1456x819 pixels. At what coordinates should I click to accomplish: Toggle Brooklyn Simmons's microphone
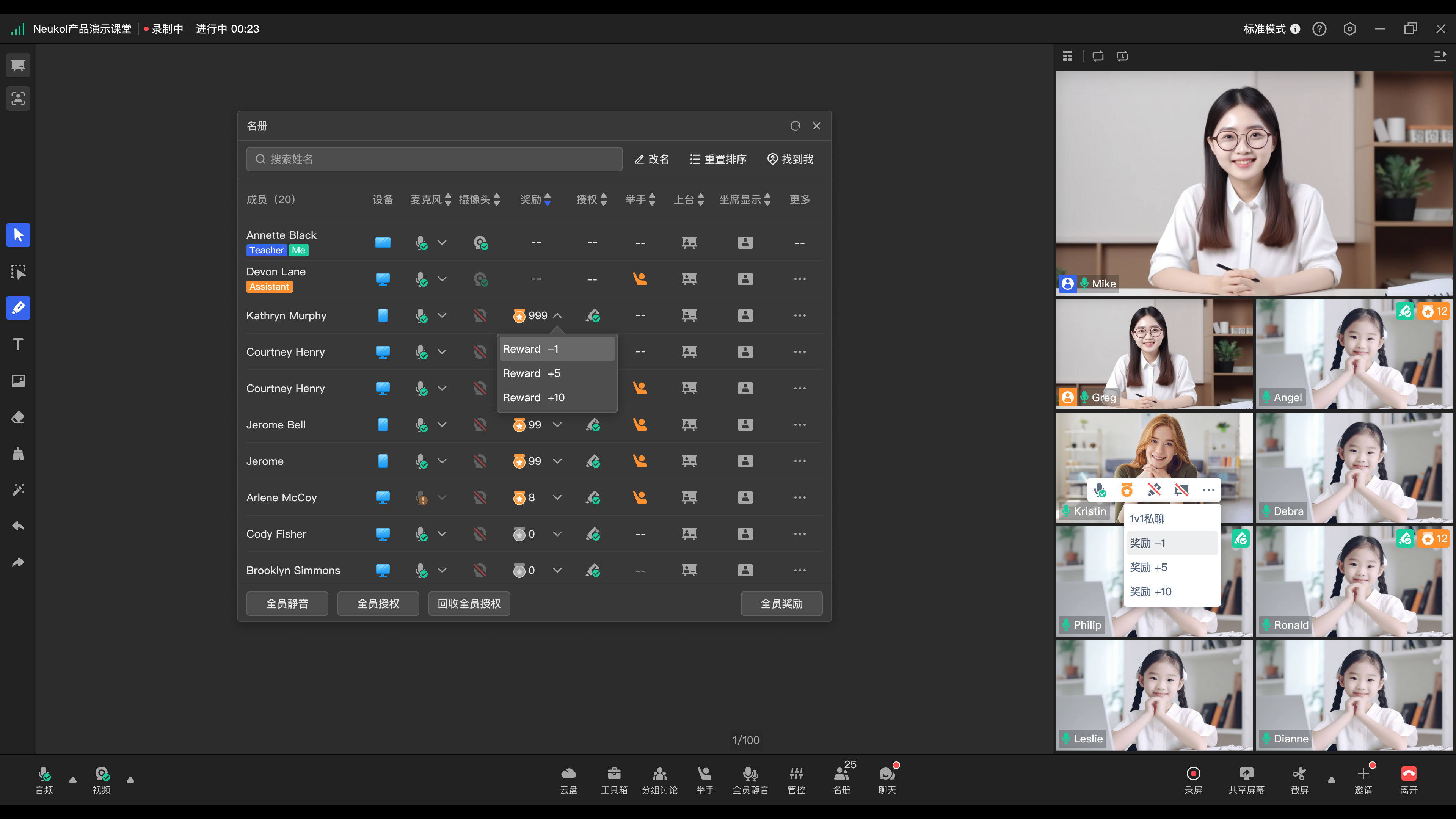click(x=421, y=570)
